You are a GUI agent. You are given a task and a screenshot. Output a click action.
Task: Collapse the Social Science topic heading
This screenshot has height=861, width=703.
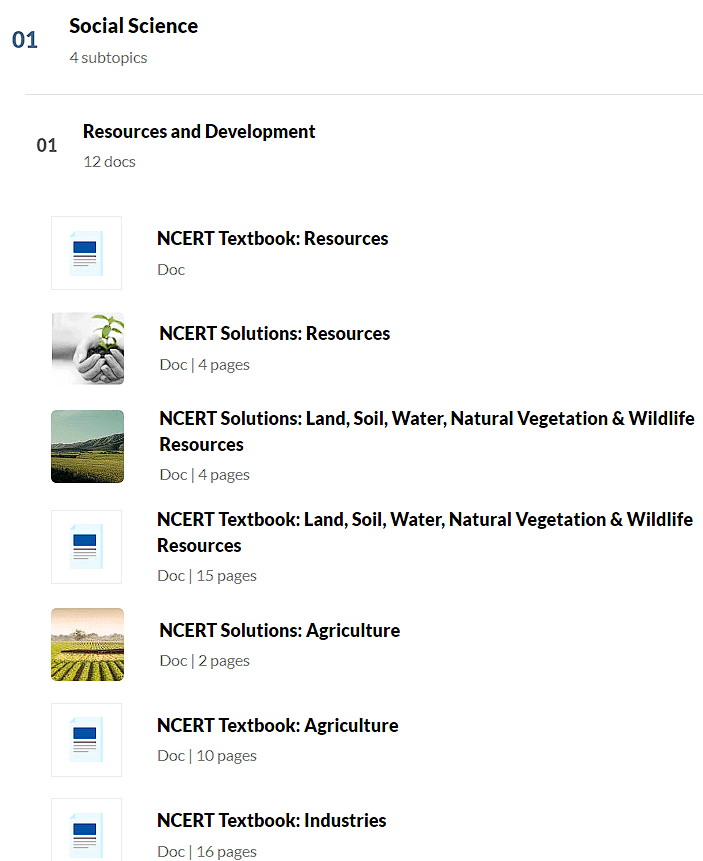(x=133, y=26)
